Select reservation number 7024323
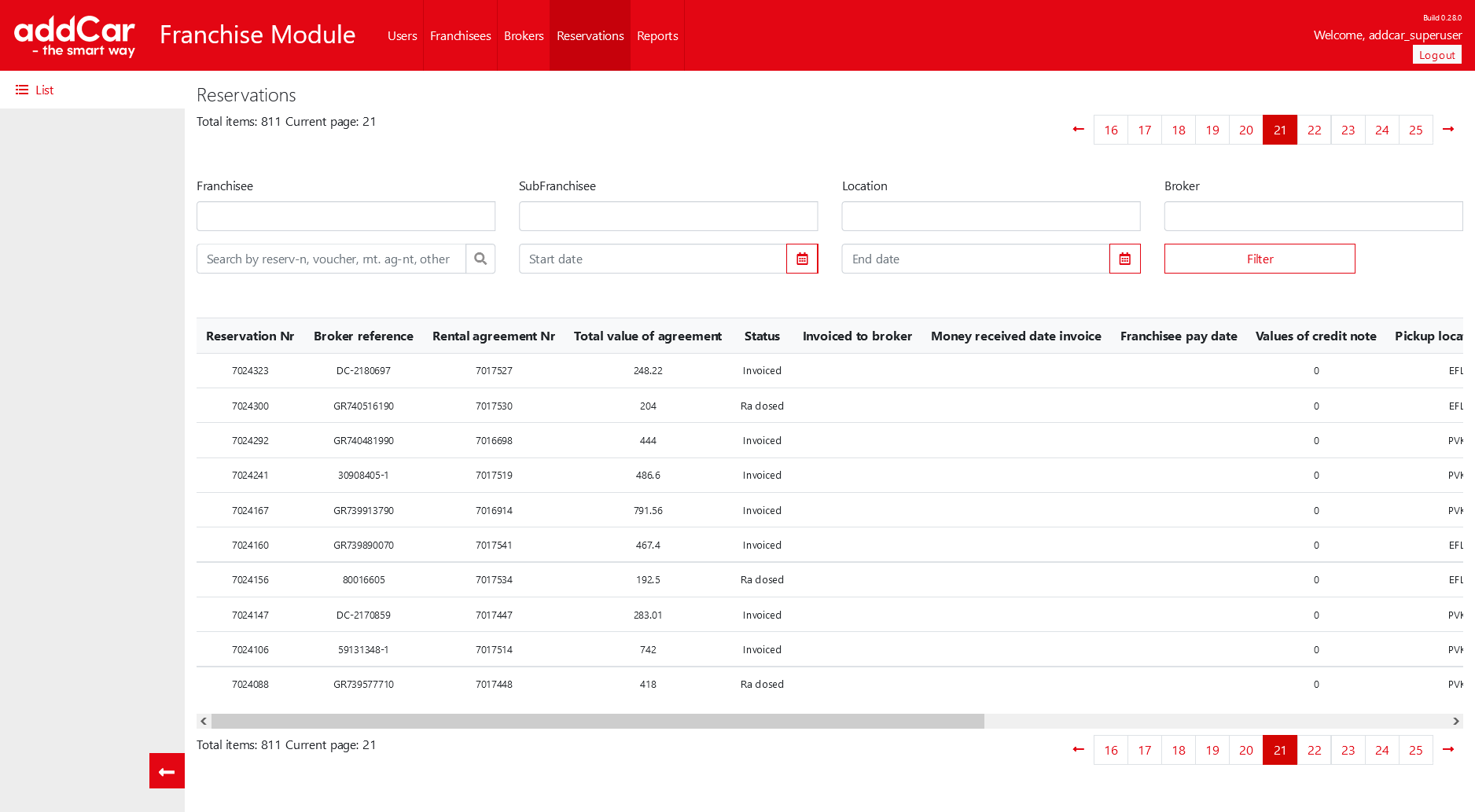The image size is (1475, 812). [250, 371]
